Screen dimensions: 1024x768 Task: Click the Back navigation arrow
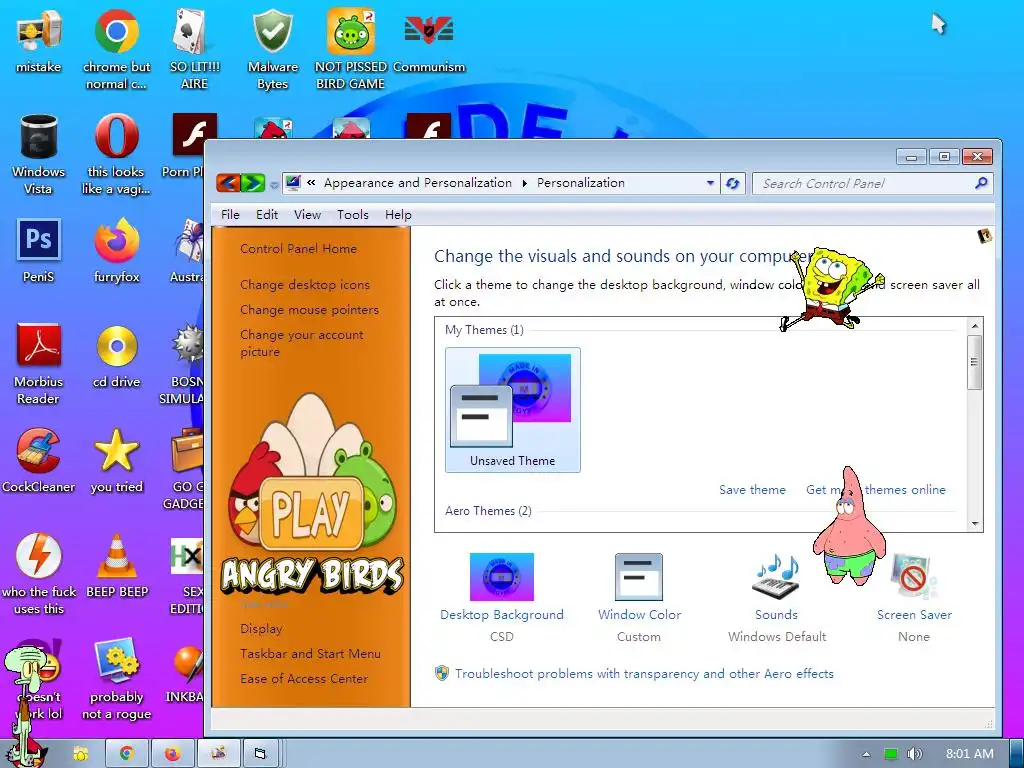(x=228, y=184)
